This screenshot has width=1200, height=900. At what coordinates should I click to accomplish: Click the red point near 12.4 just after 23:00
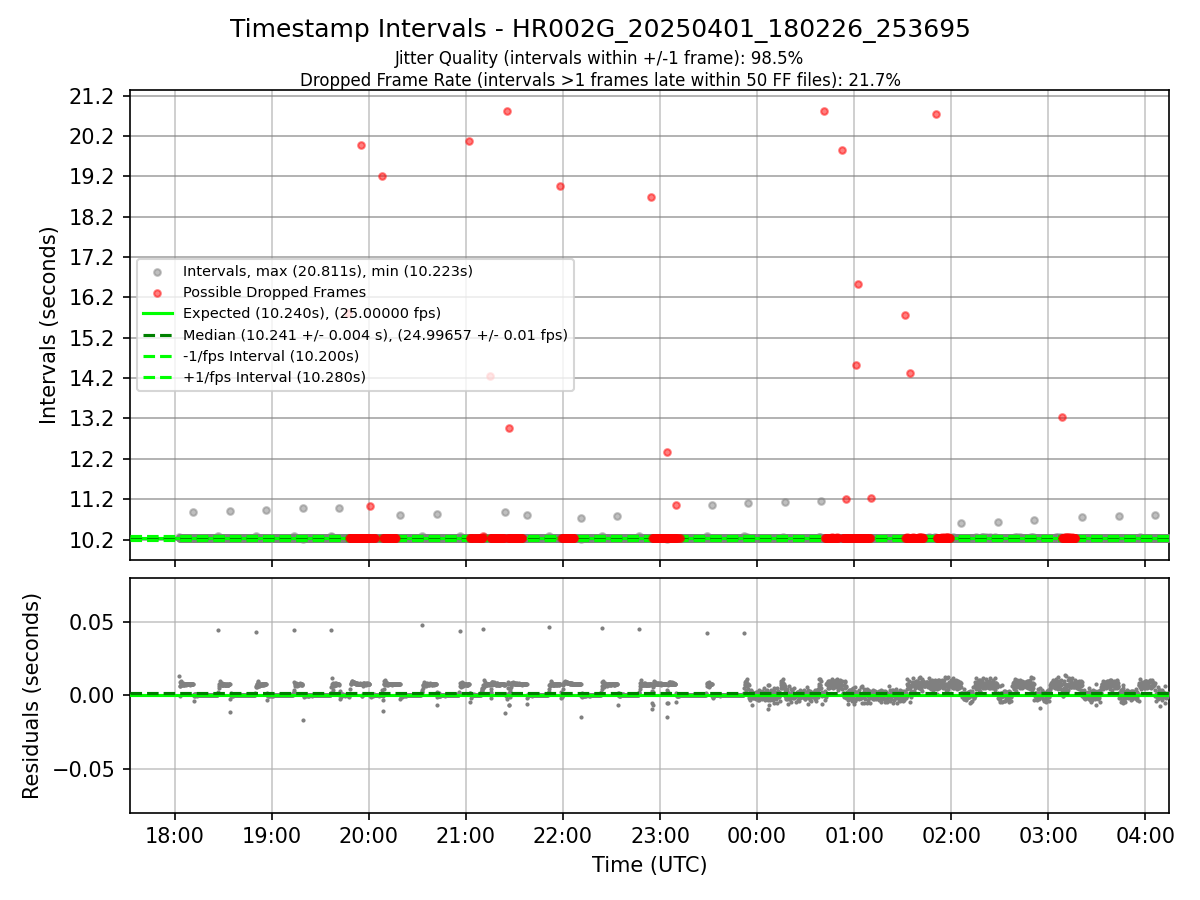click(667, 452)
